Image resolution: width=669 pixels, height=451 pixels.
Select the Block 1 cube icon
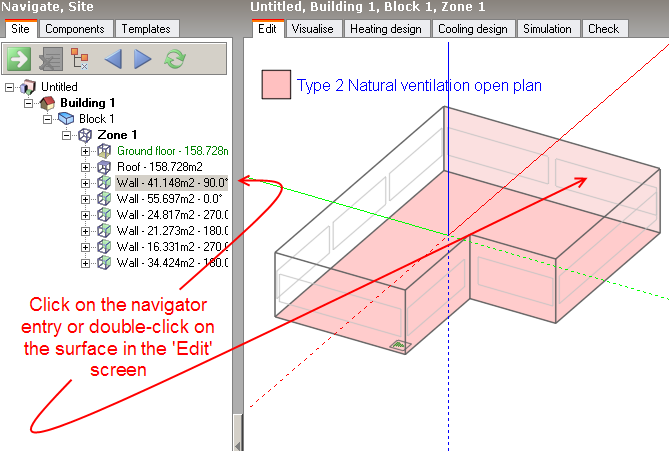pyautogui.click(x=67, y=119)
